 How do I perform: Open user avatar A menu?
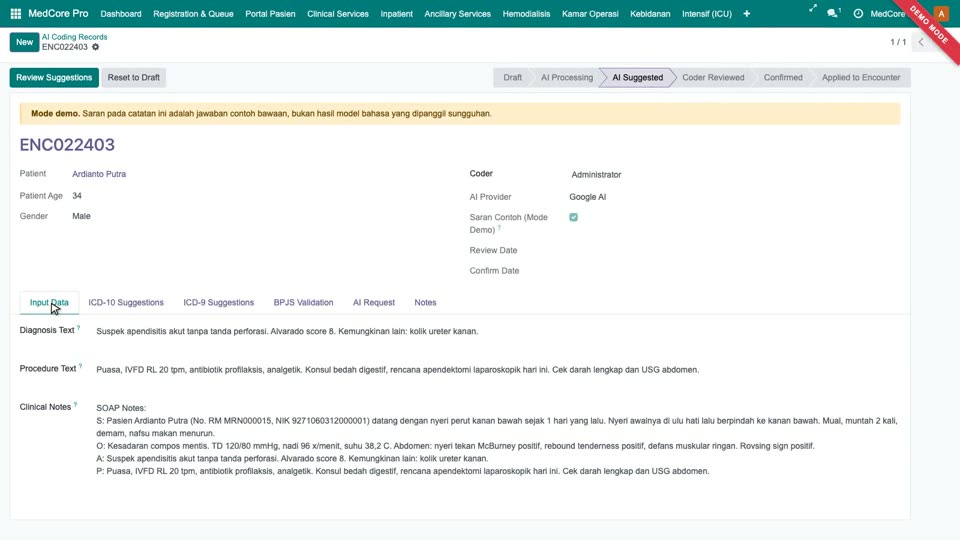pyautogui.click(x=941, y=13)
